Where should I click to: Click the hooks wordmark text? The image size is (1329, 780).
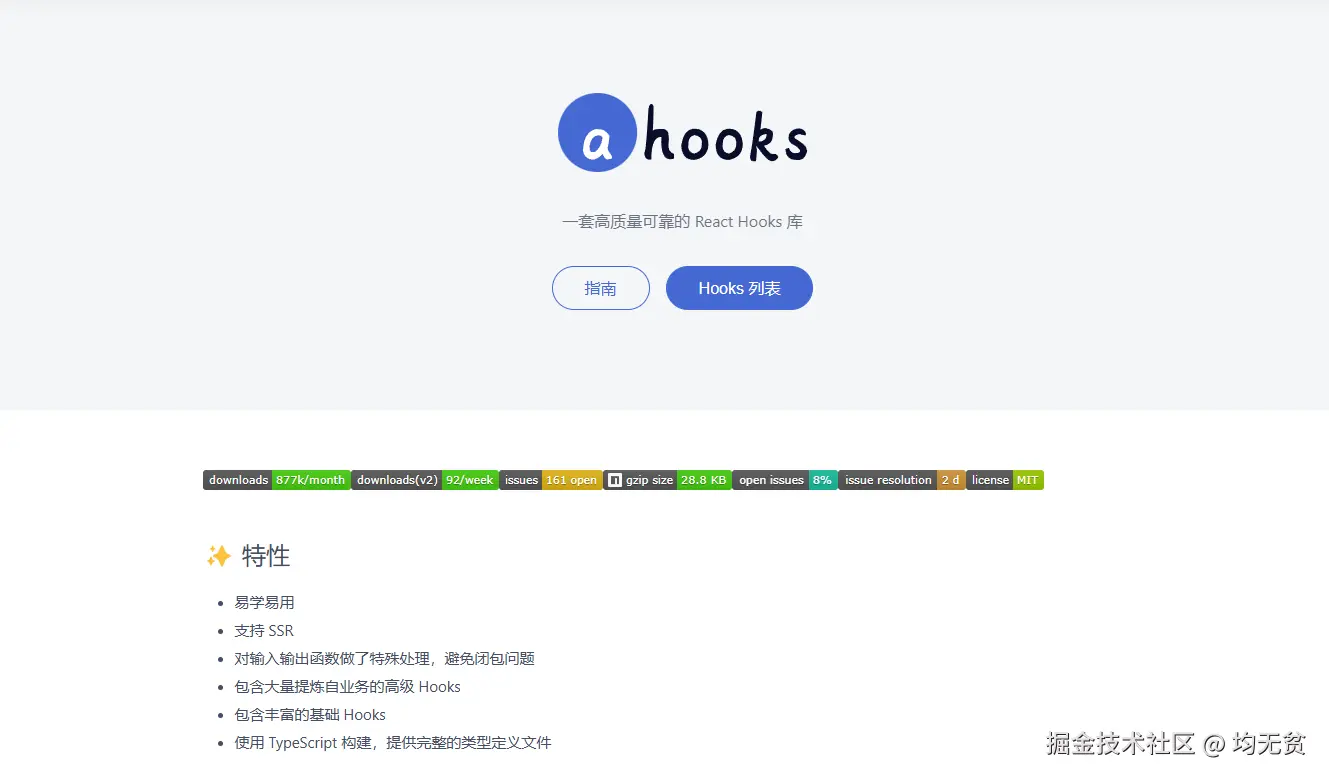pyautogui.click(x=726, y=136)
